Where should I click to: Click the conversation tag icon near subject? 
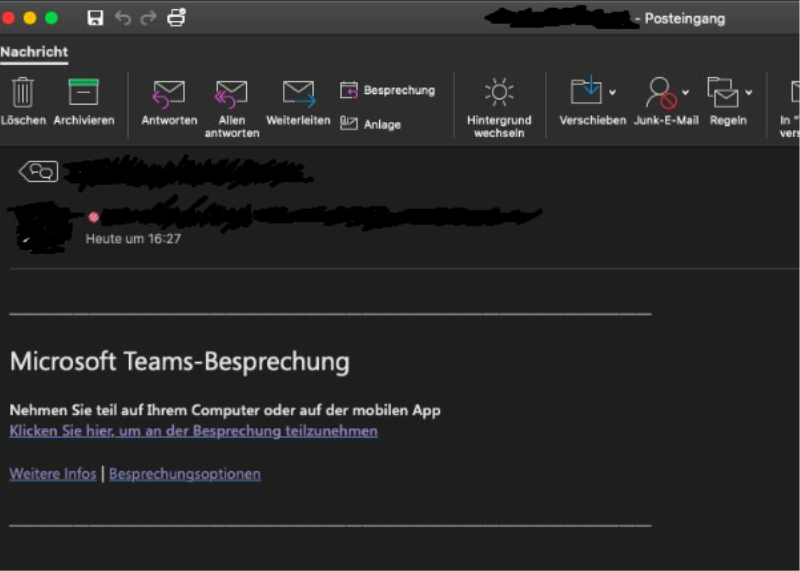(x=39, y=171)
